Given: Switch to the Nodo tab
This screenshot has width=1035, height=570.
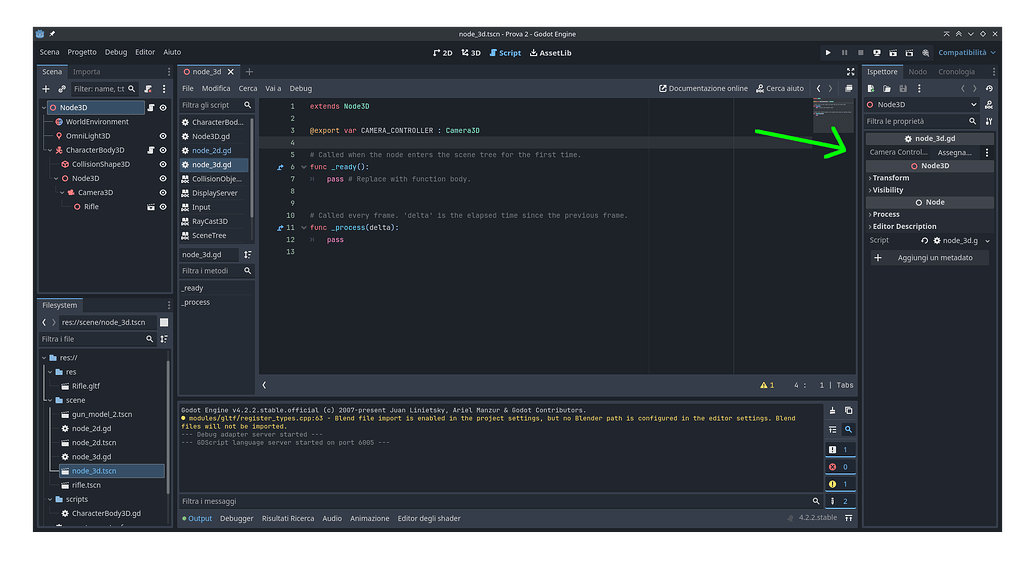Looking at the screenshot, I should (918, 72).
